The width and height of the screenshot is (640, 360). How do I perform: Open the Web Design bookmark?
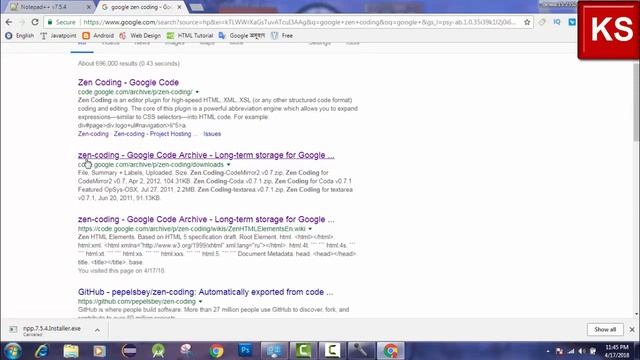[140, 36]
